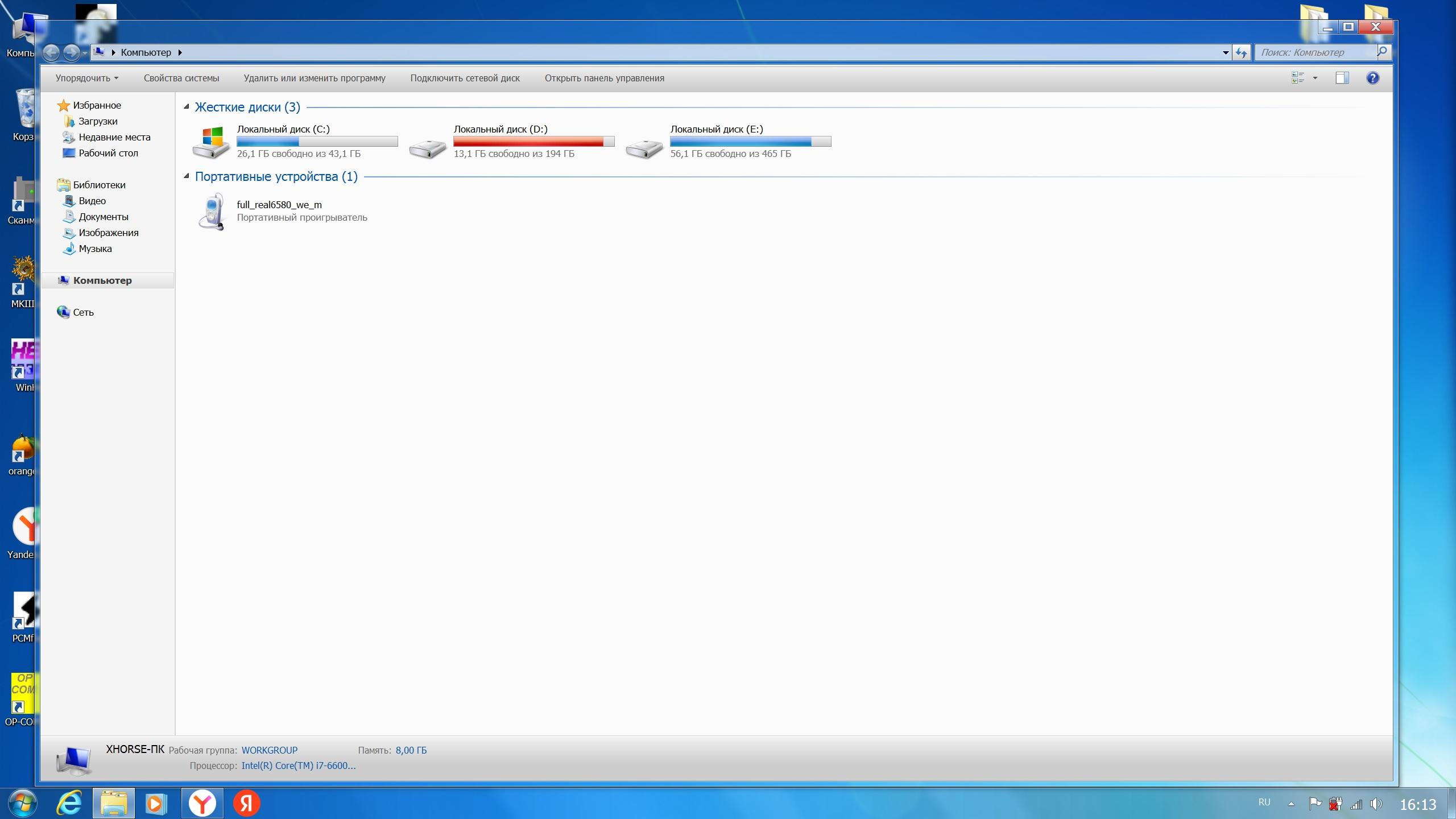Screen dimensions: 1456x819
Task: Collapse the Портативные устройства group
Action: tap(186, 176)
